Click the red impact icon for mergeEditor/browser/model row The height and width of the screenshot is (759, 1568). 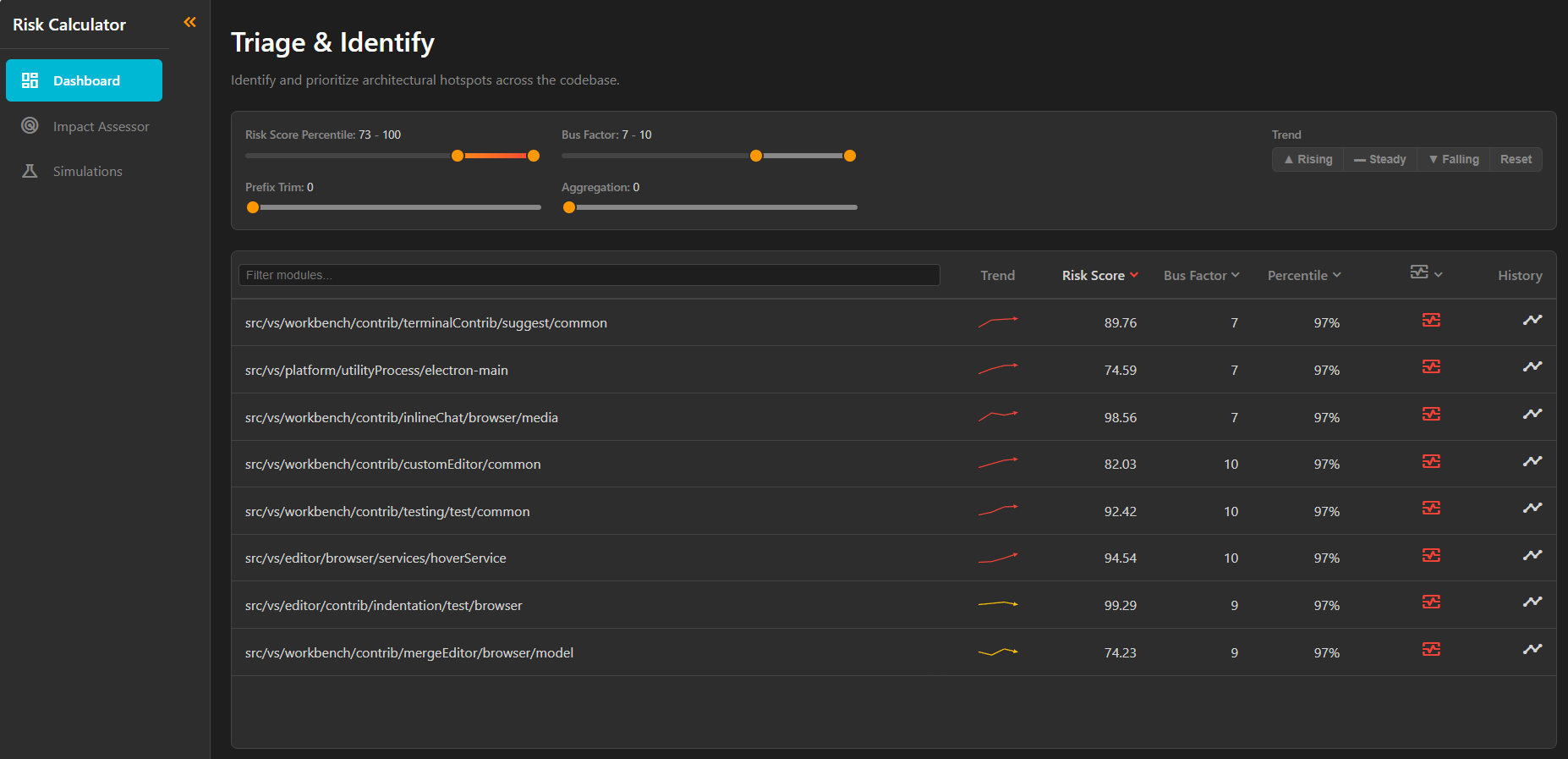[1430, 649]
